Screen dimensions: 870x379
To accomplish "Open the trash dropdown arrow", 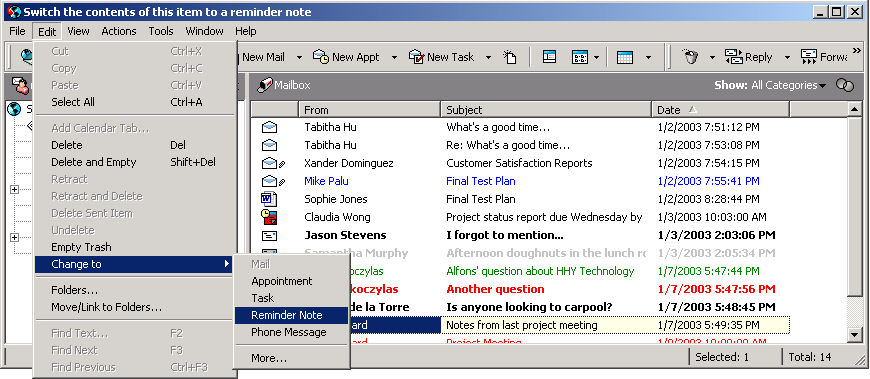I will coord(712,57).
